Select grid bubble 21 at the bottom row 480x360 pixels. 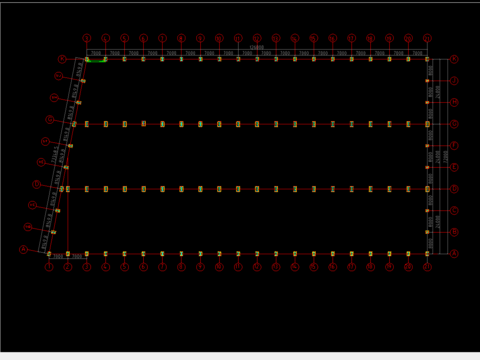pos(427,267)
